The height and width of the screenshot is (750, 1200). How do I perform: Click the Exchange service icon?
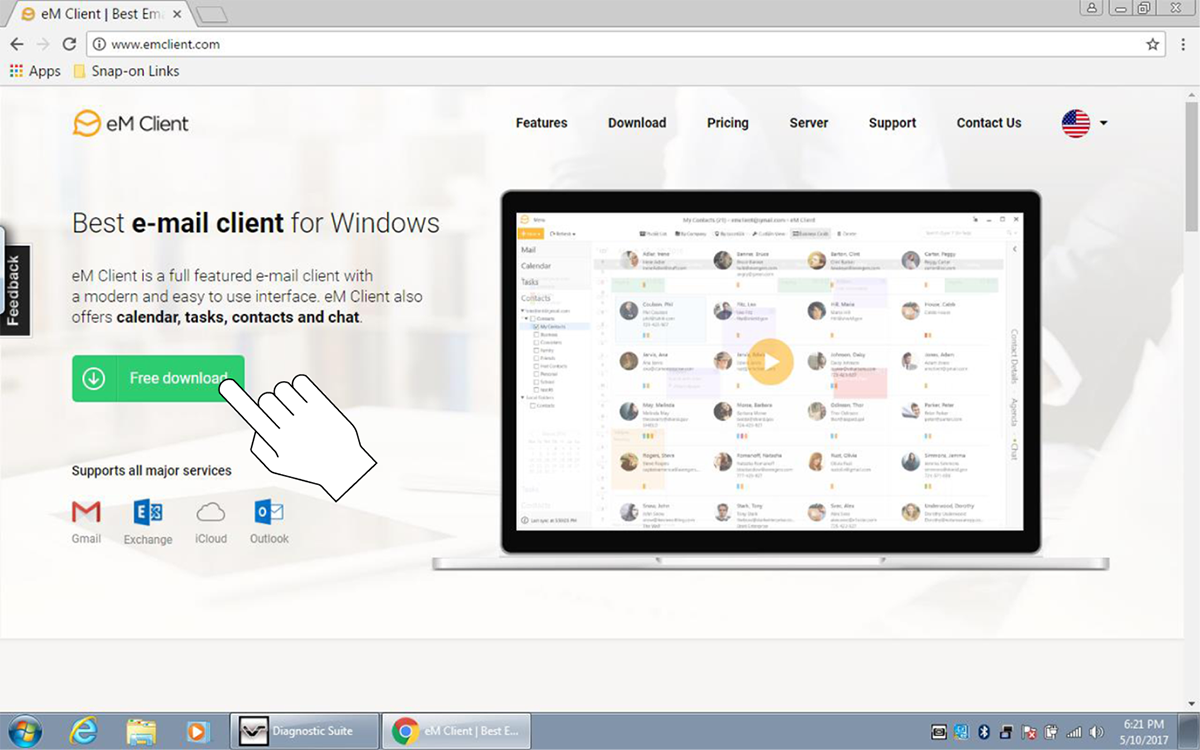(x=148, y=513)
